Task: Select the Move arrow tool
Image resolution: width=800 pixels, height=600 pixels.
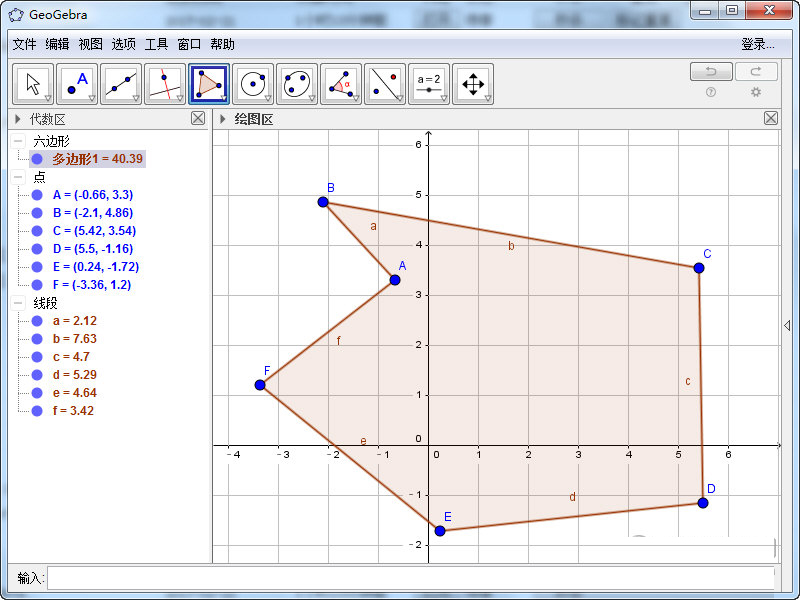Action: 33,84
